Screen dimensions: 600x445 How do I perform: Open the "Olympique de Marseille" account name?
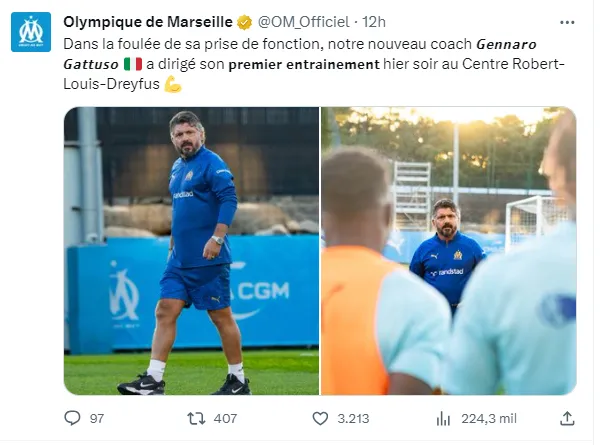click(x=147, y=22)
